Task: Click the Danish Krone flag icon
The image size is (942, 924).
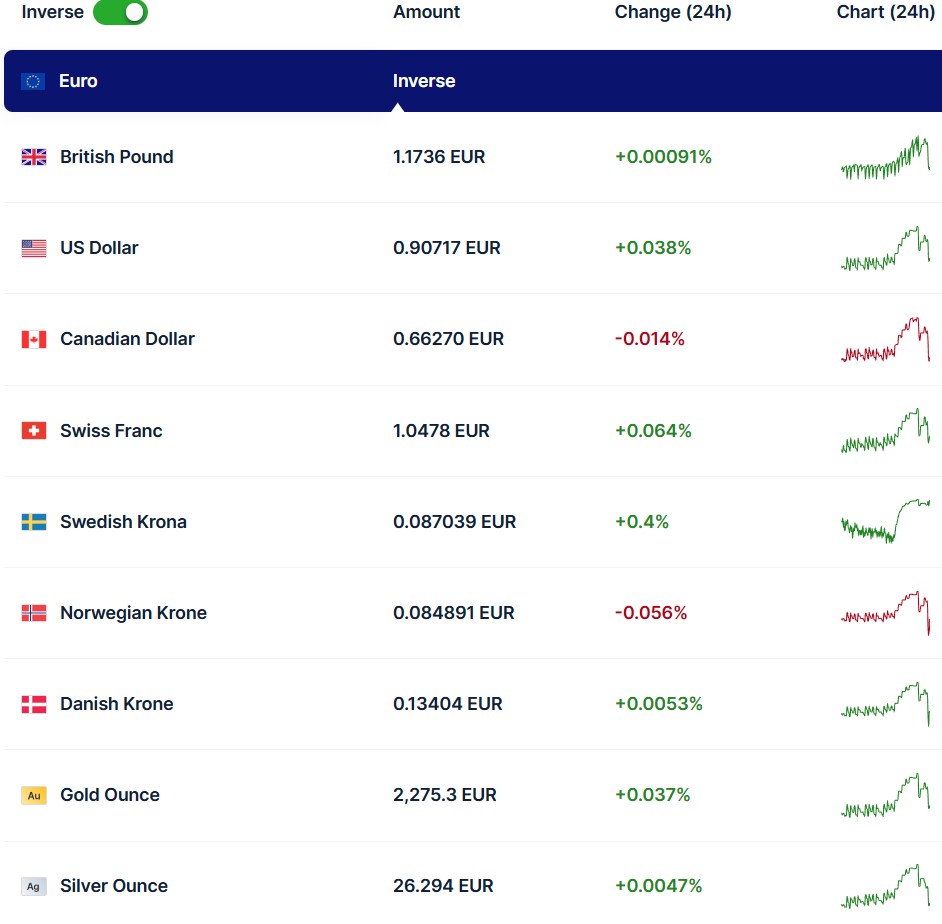Action: coord(34,704)
